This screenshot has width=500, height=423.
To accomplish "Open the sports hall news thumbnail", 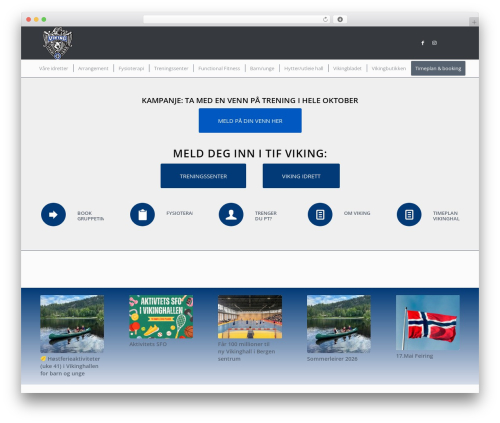I will point(250,317).
